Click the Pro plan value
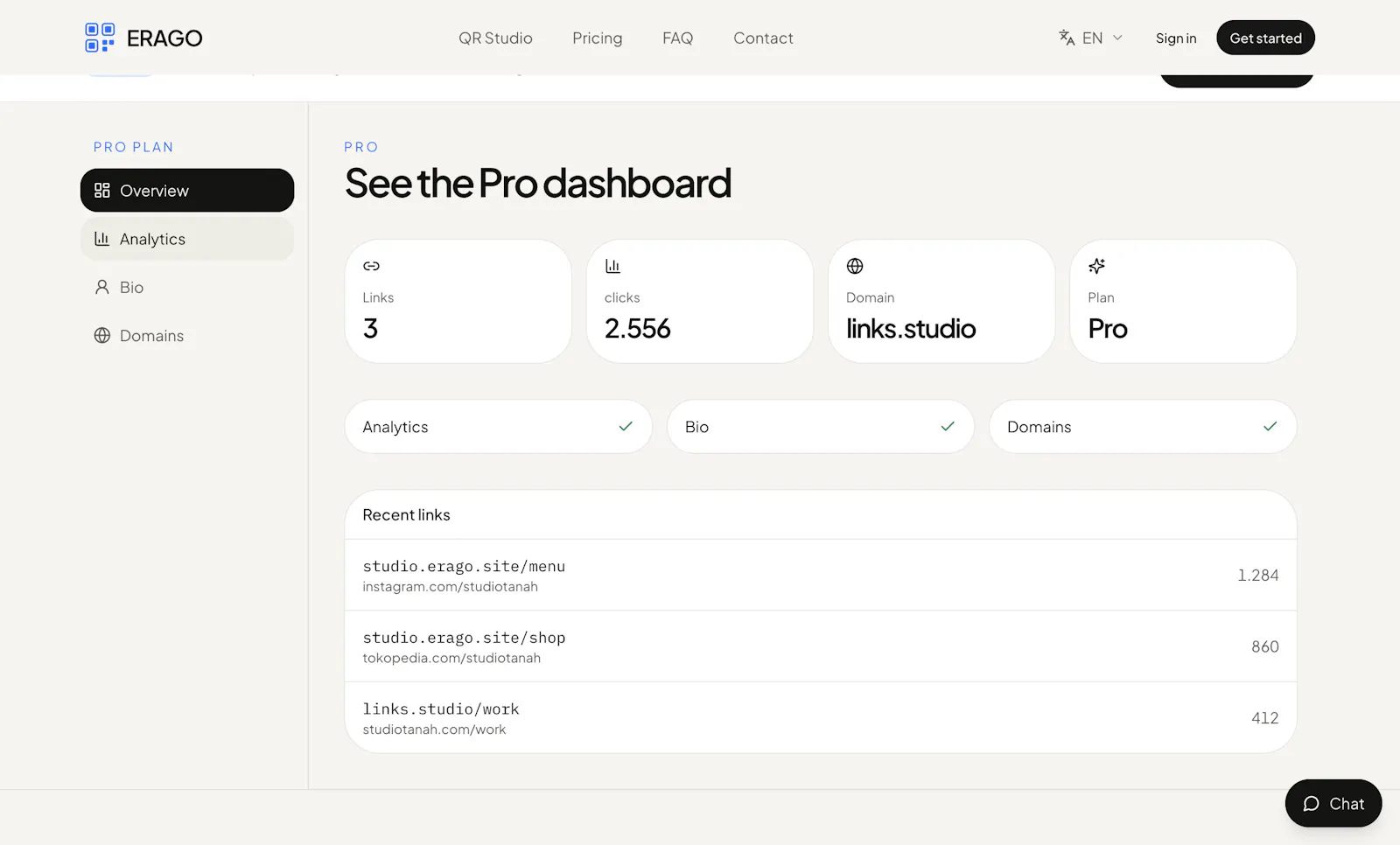The width and height of the screenshot is (1400, 845). click(x=1108, y=329)
